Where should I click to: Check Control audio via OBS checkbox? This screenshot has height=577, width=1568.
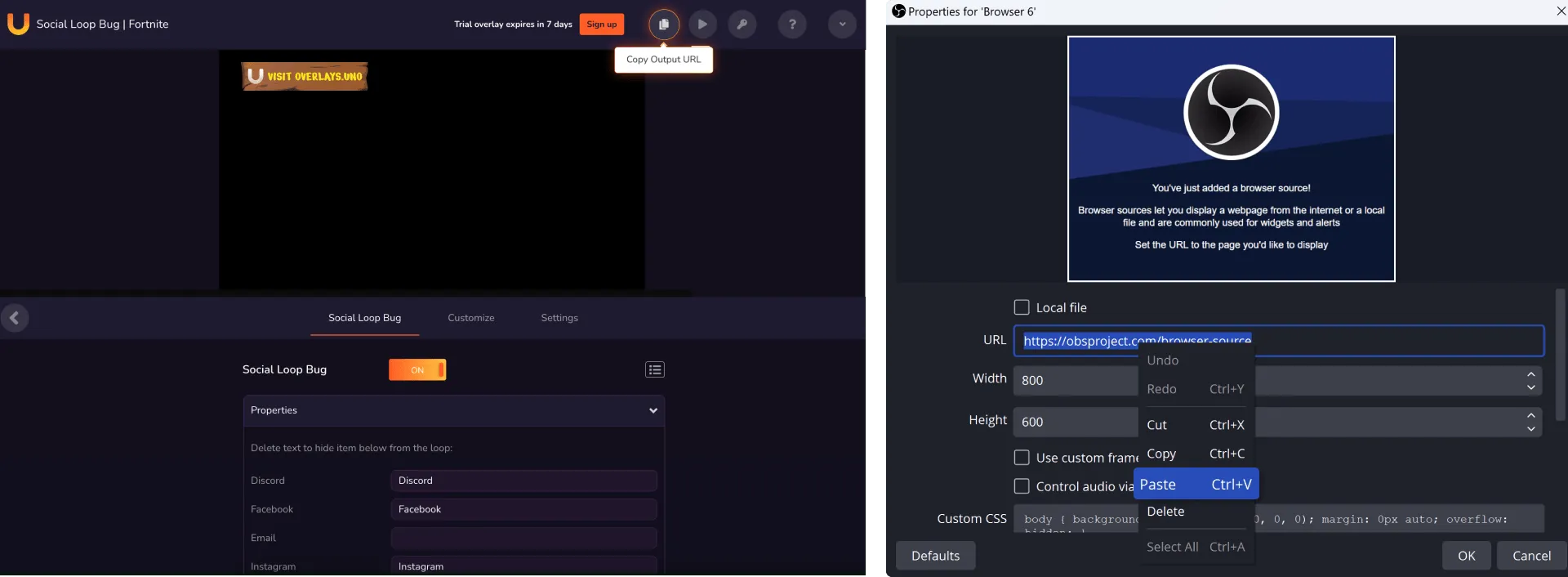coord(1022,486)
